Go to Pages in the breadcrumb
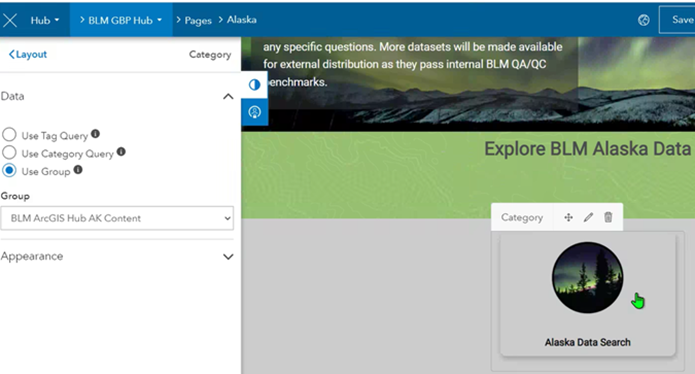Viewport: 695px width, 374px height. [x=198, y=20]
